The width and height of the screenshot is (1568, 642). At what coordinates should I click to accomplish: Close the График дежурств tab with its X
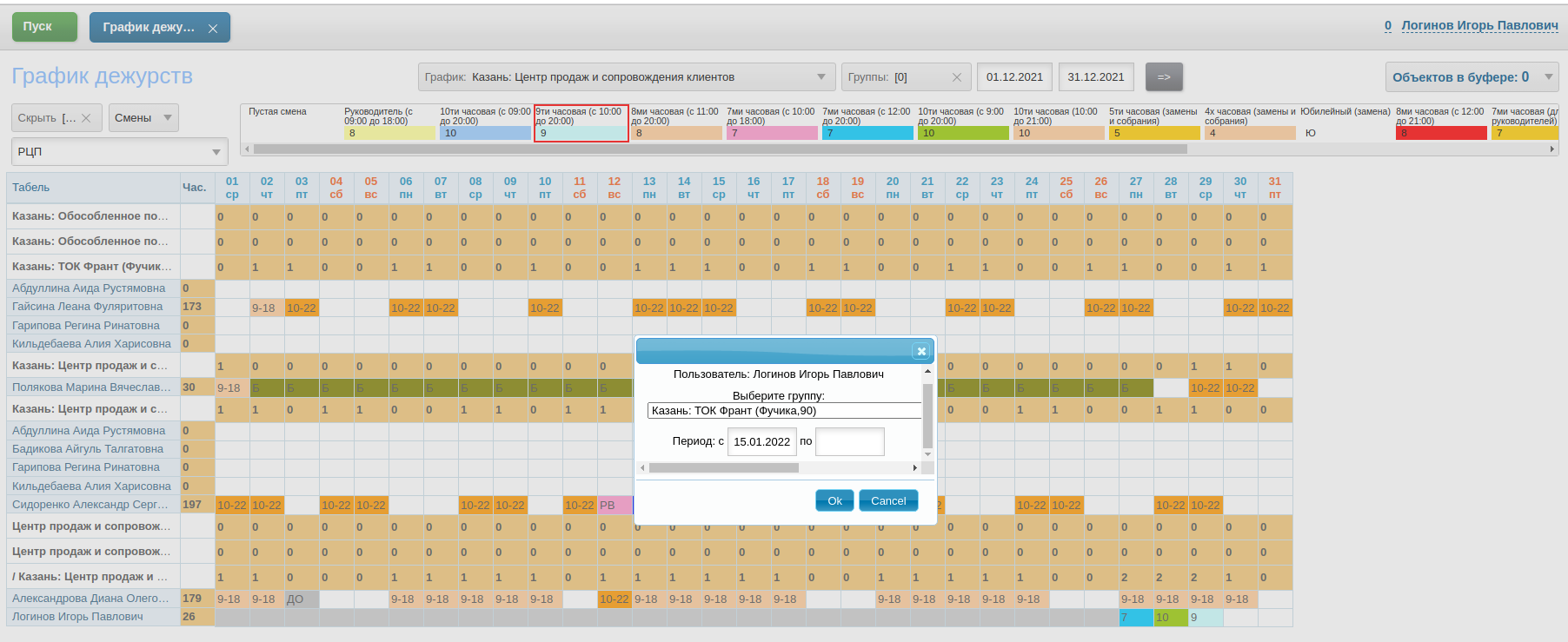pos(213,29)
